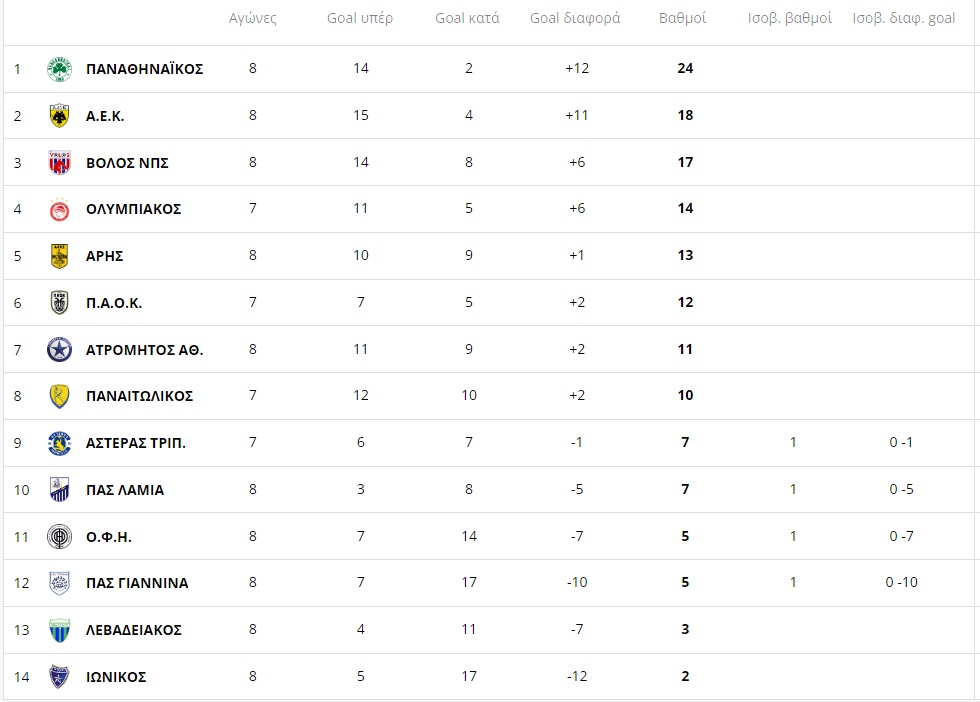
Task: Click the ΑΡΗΣ yellow shield logo
Action: click(59, 256)
